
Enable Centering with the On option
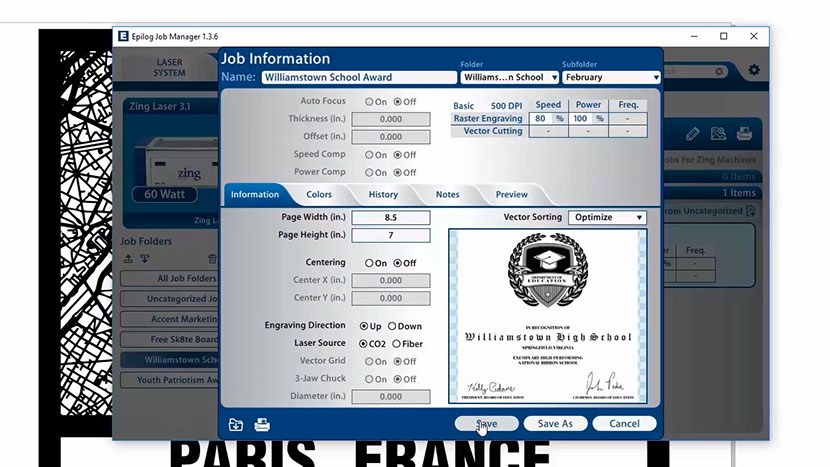coord(369,263)
